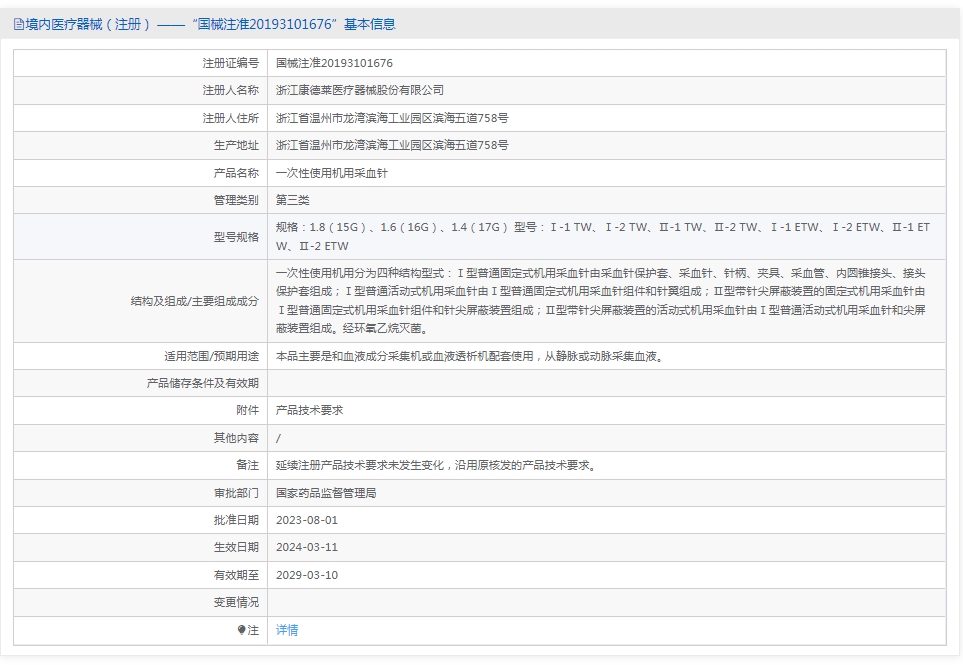Select registration number 国械注准20193101676 value
This screenshot has width=963, height=665.
click(334, 63)
